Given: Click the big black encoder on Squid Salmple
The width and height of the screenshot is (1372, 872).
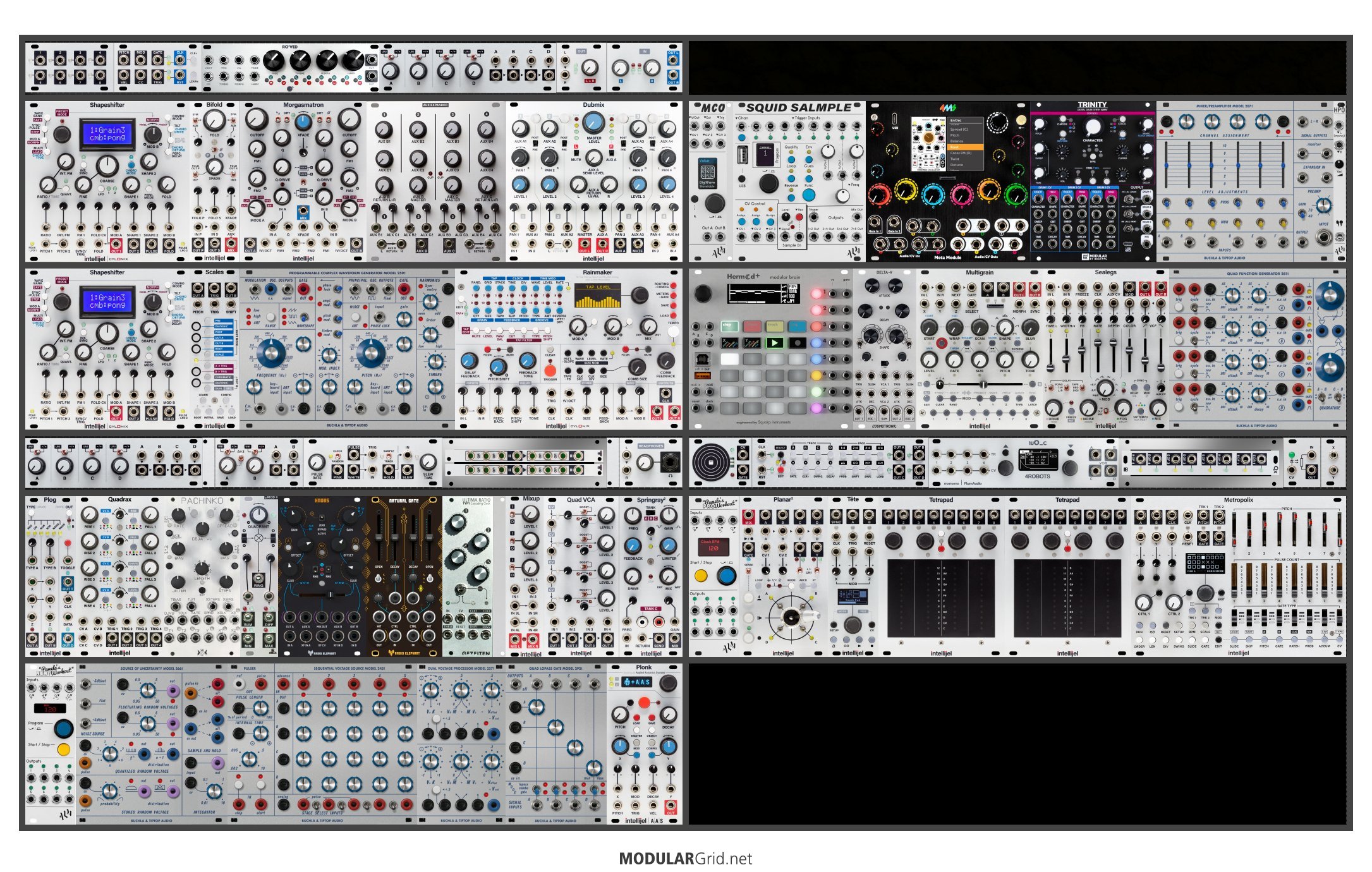Looking at the screenshot, I should 768,184.
